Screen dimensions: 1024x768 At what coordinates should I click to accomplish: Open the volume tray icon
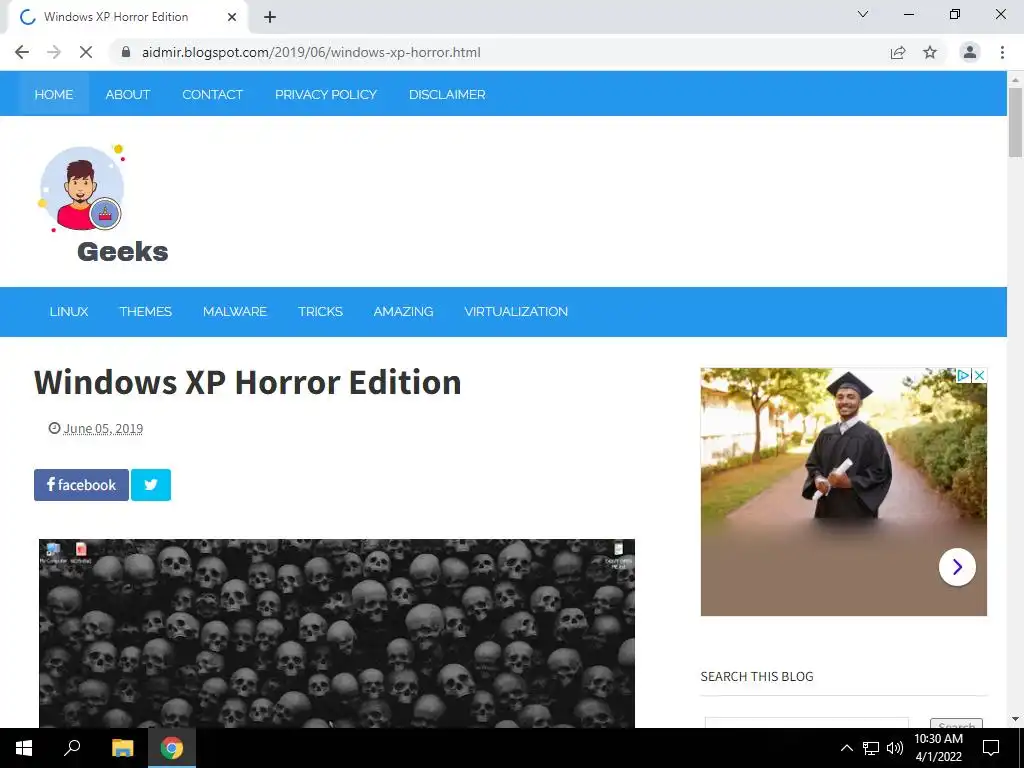[x=895, y=748]
